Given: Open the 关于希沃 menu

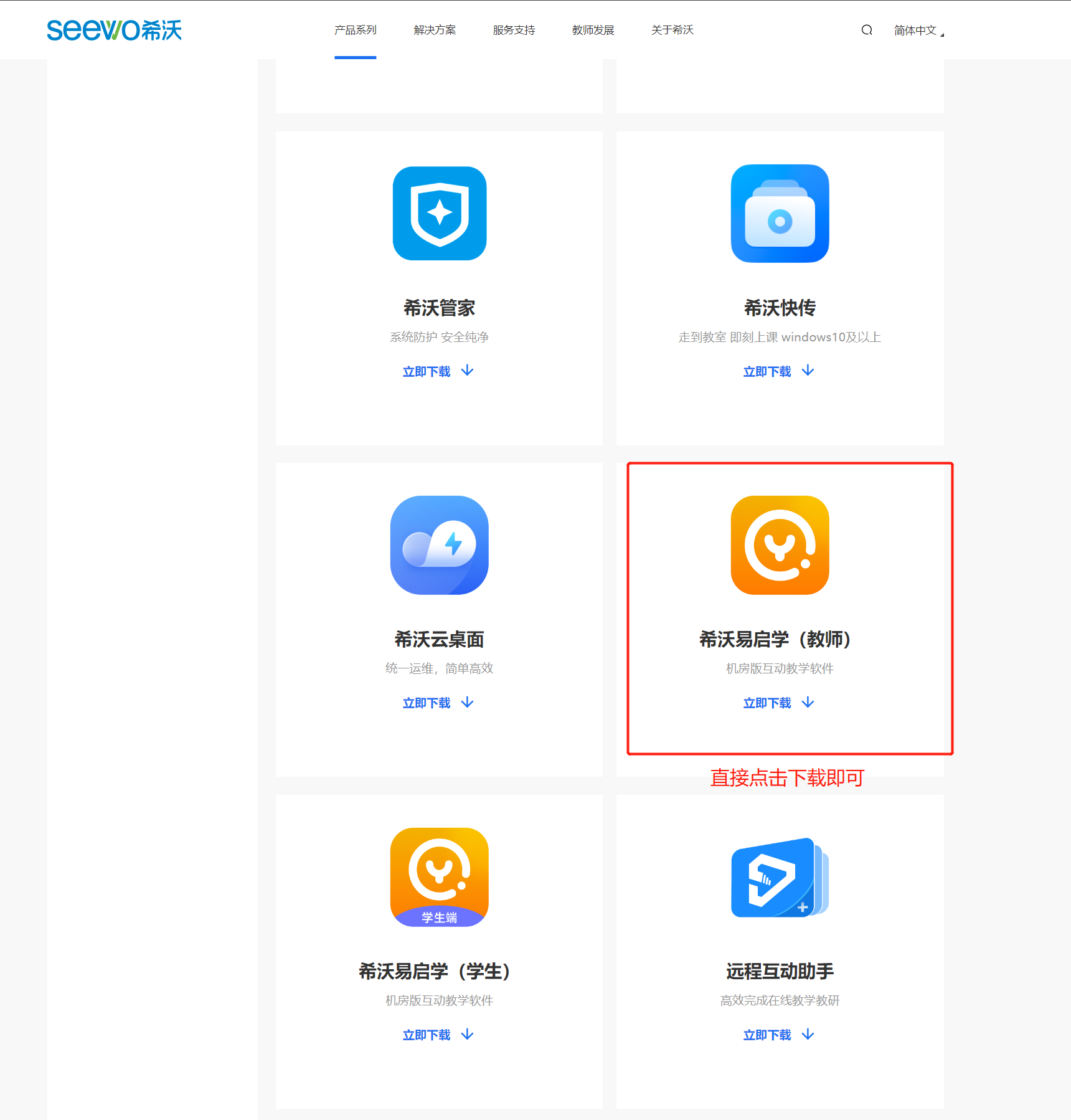Looking at the screenshot, I should coord(672,30).
